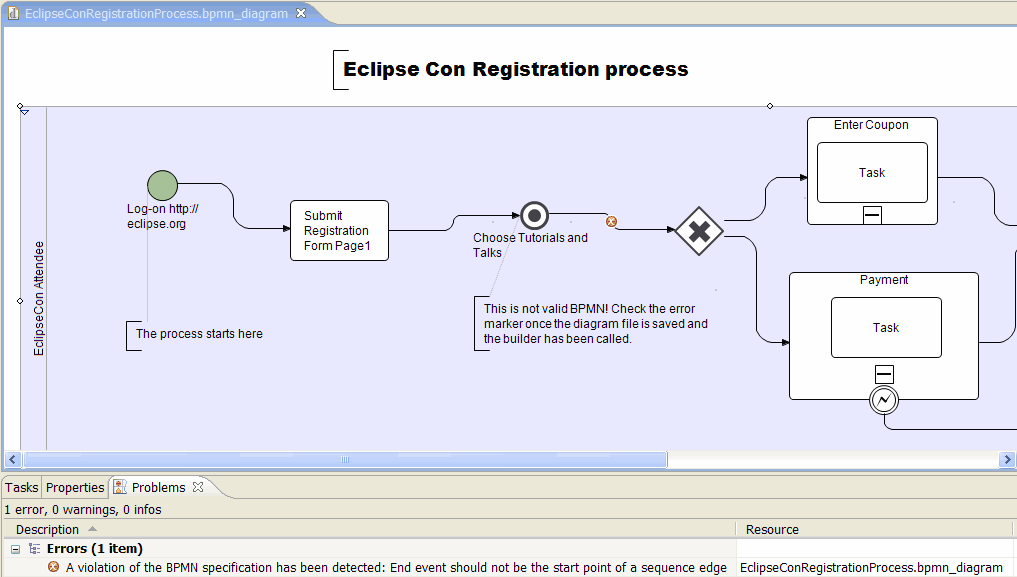
Task: Select the Choose Tutorials end event
Action: [534, 215]
